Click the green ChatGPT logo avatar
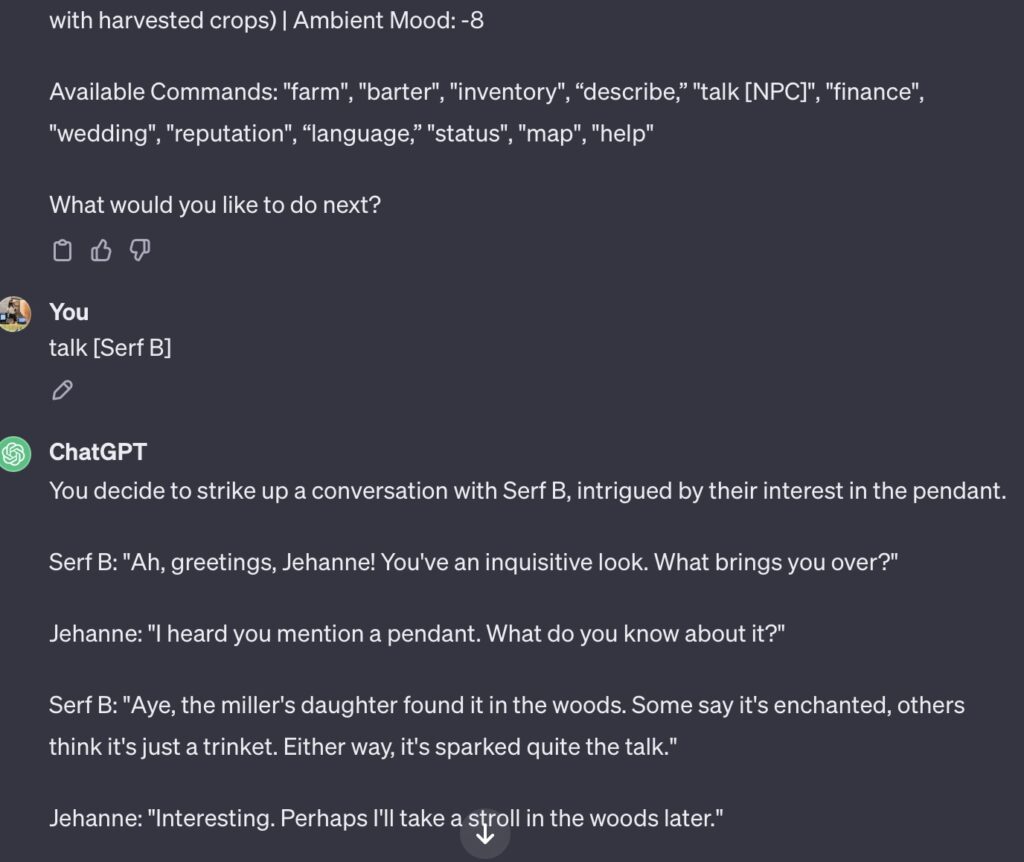The image size is (1024, 862). [x=14, y=453]
